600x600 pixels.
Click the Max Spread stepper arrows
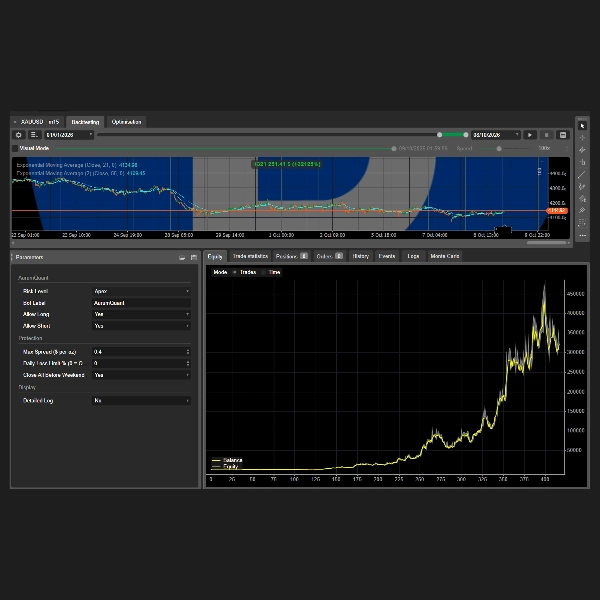tap(188, 352)
